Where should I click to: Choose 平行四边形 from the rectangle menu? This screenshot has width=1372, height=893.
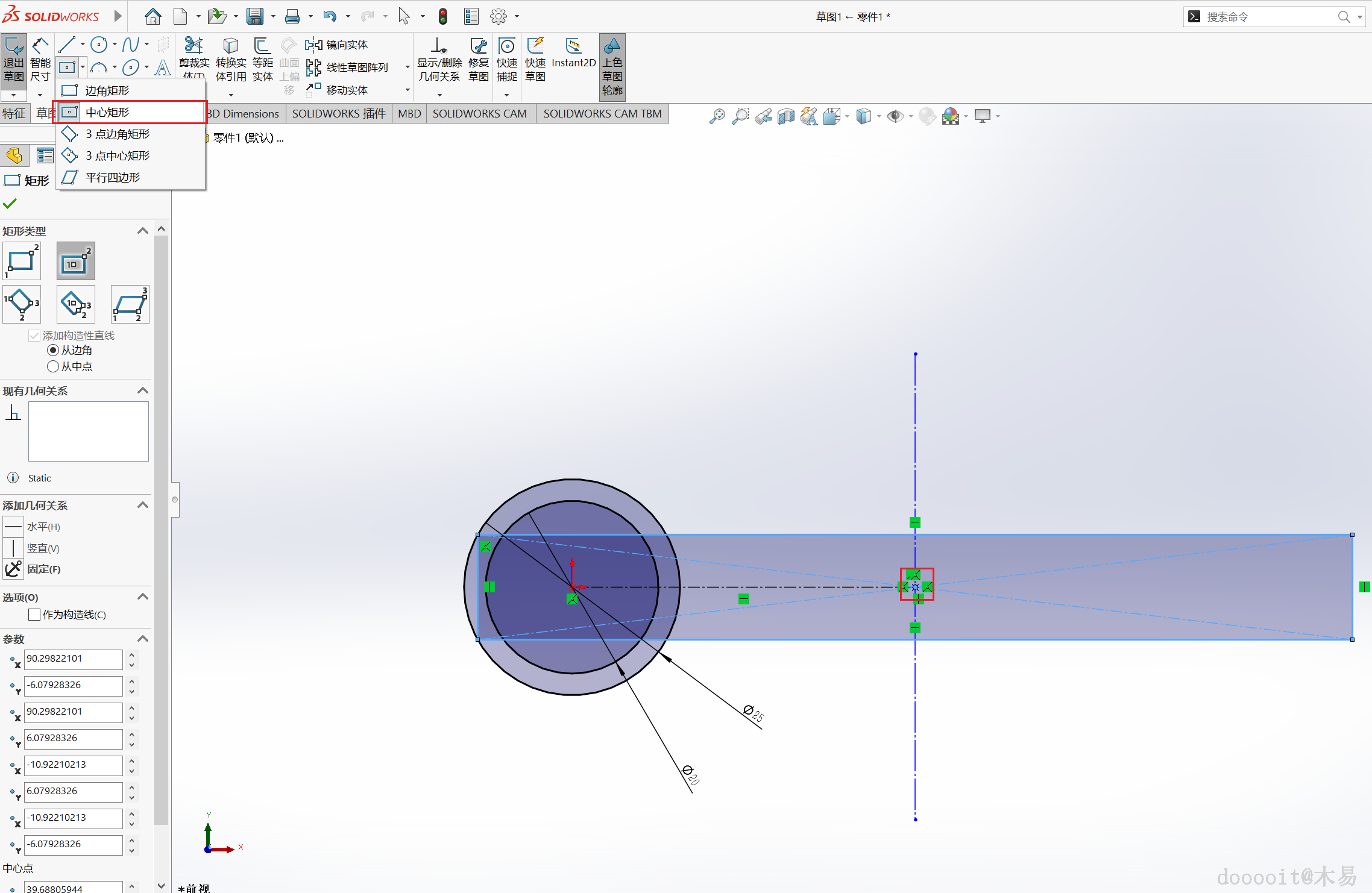pyautogui.click(x=112, y=177)
